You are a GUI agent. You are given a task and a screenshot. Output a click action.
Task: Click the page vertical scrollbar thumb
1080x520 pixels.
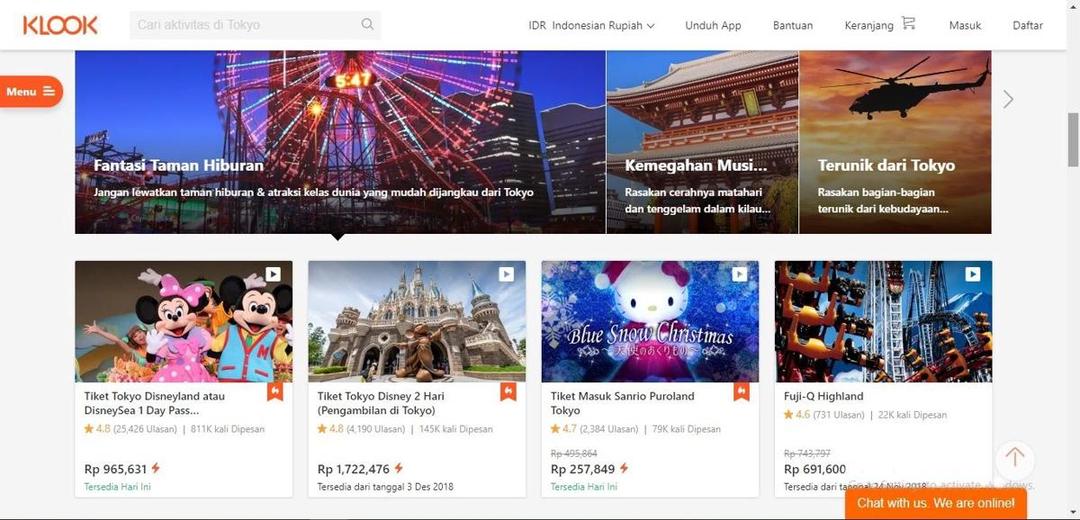[1073, 140]
